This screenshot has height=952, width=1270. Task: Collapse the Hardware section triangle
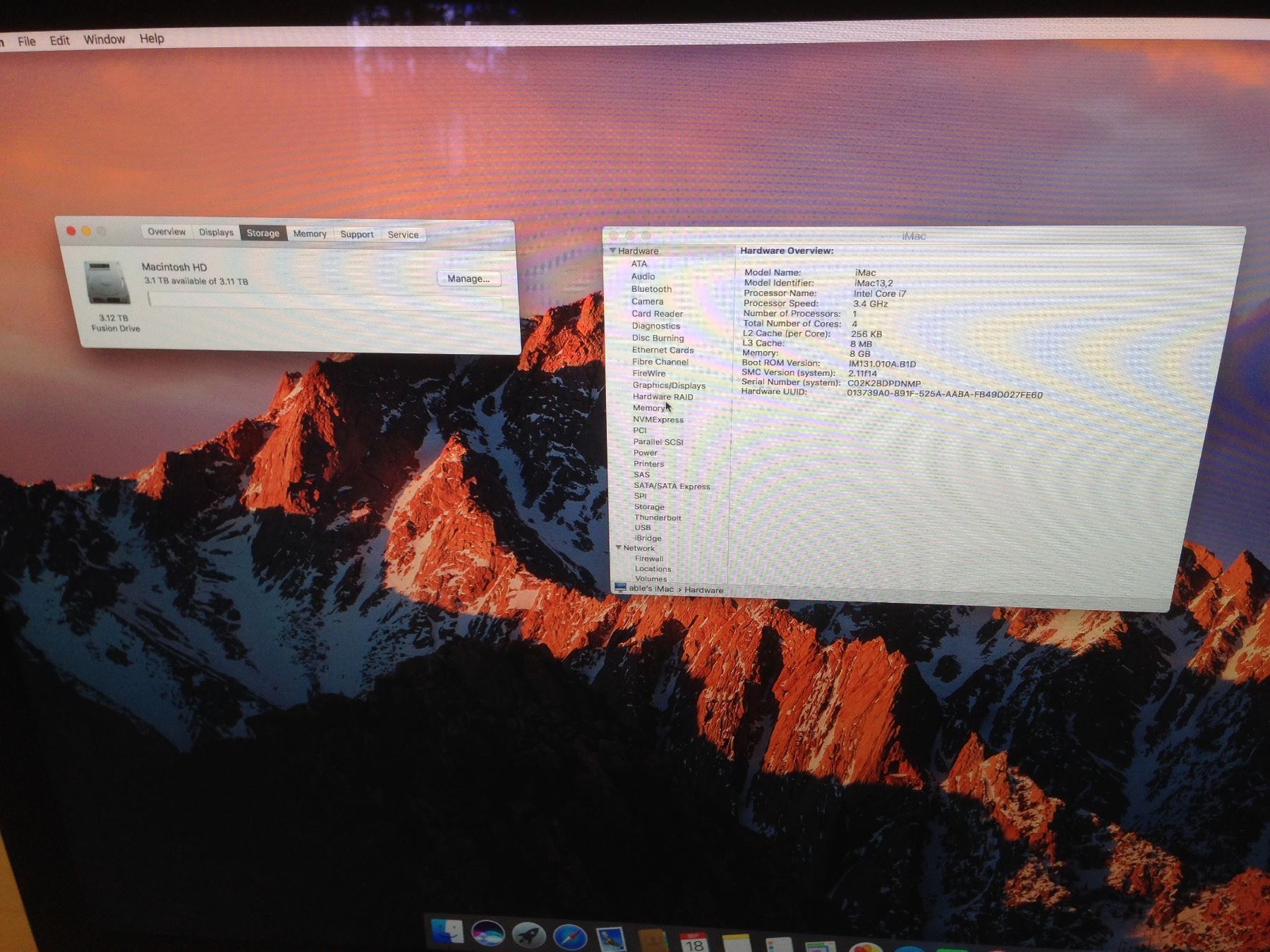point(612,251)
